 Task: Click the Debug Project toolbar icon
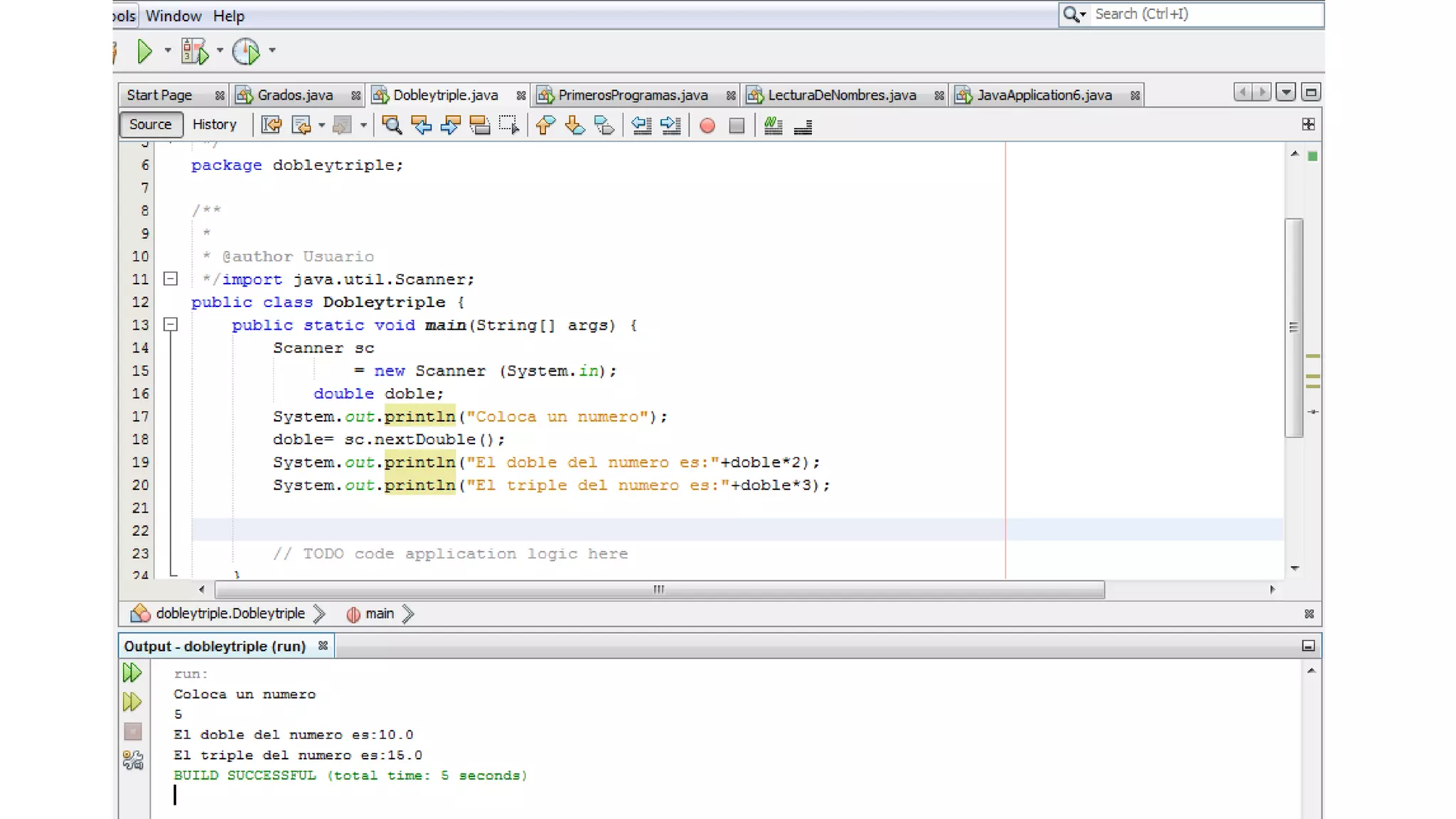(x=194, y=51)
